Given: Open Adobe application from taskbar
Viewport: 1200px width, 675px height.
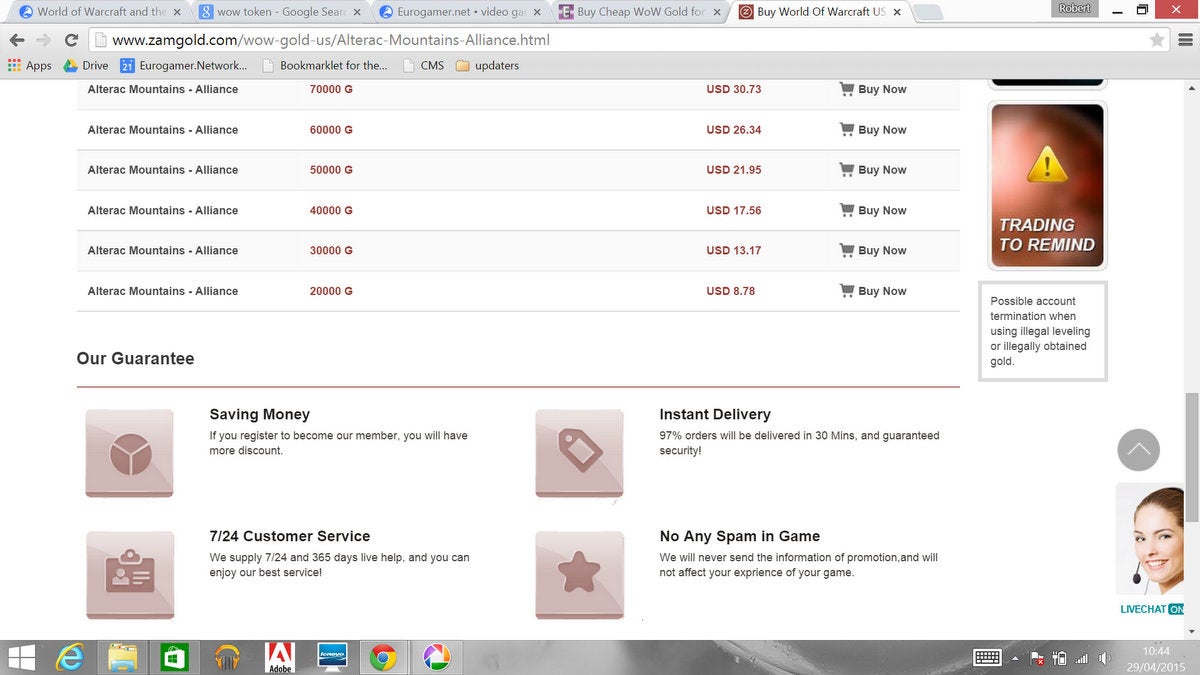Looking at the screenshot, I should pyautogui.click(x=279, y=657).
